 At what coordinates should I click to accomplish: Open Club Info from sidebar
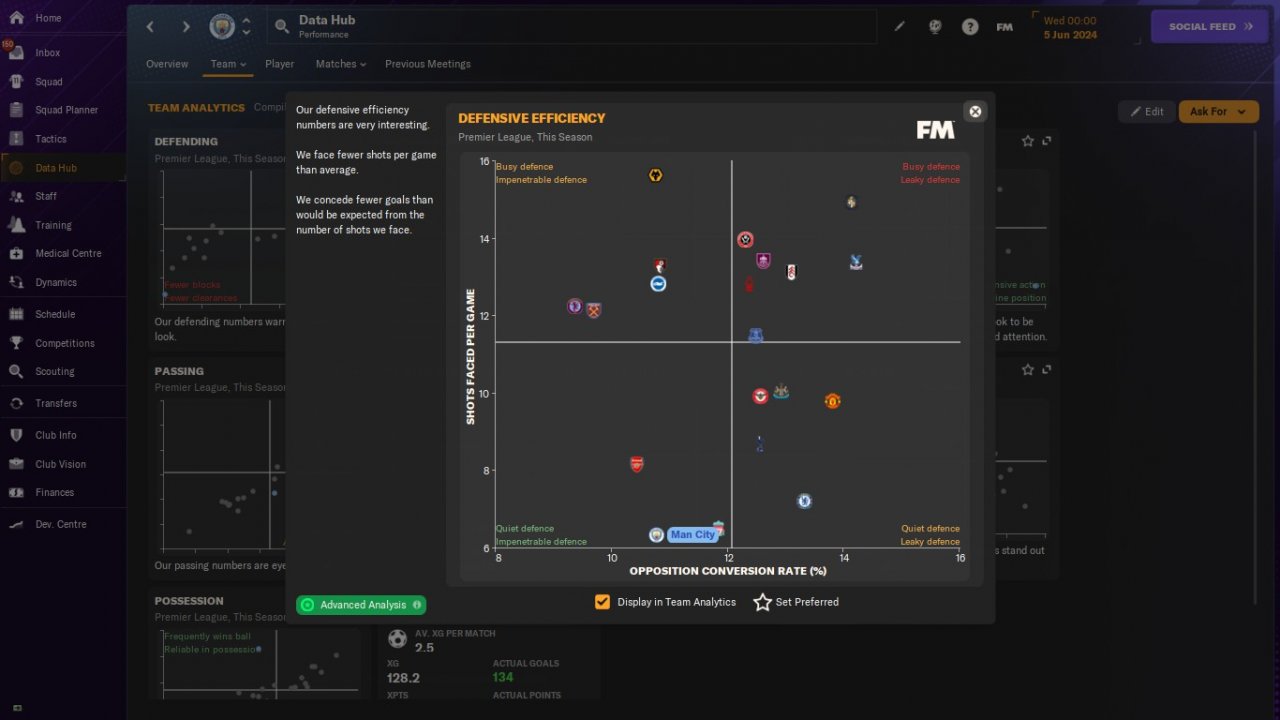(56, 435)
